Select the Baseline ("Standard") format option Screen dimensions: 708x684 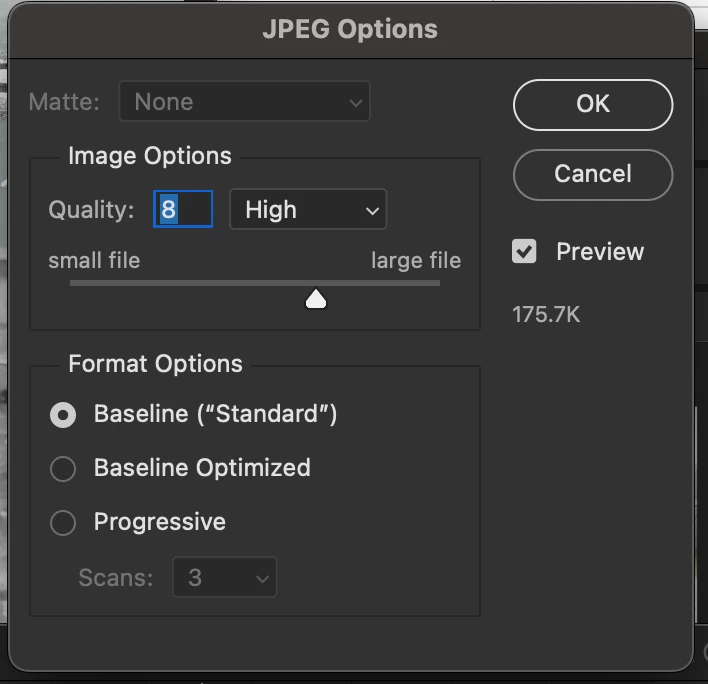pyautogui.click(x=63, y=415)
